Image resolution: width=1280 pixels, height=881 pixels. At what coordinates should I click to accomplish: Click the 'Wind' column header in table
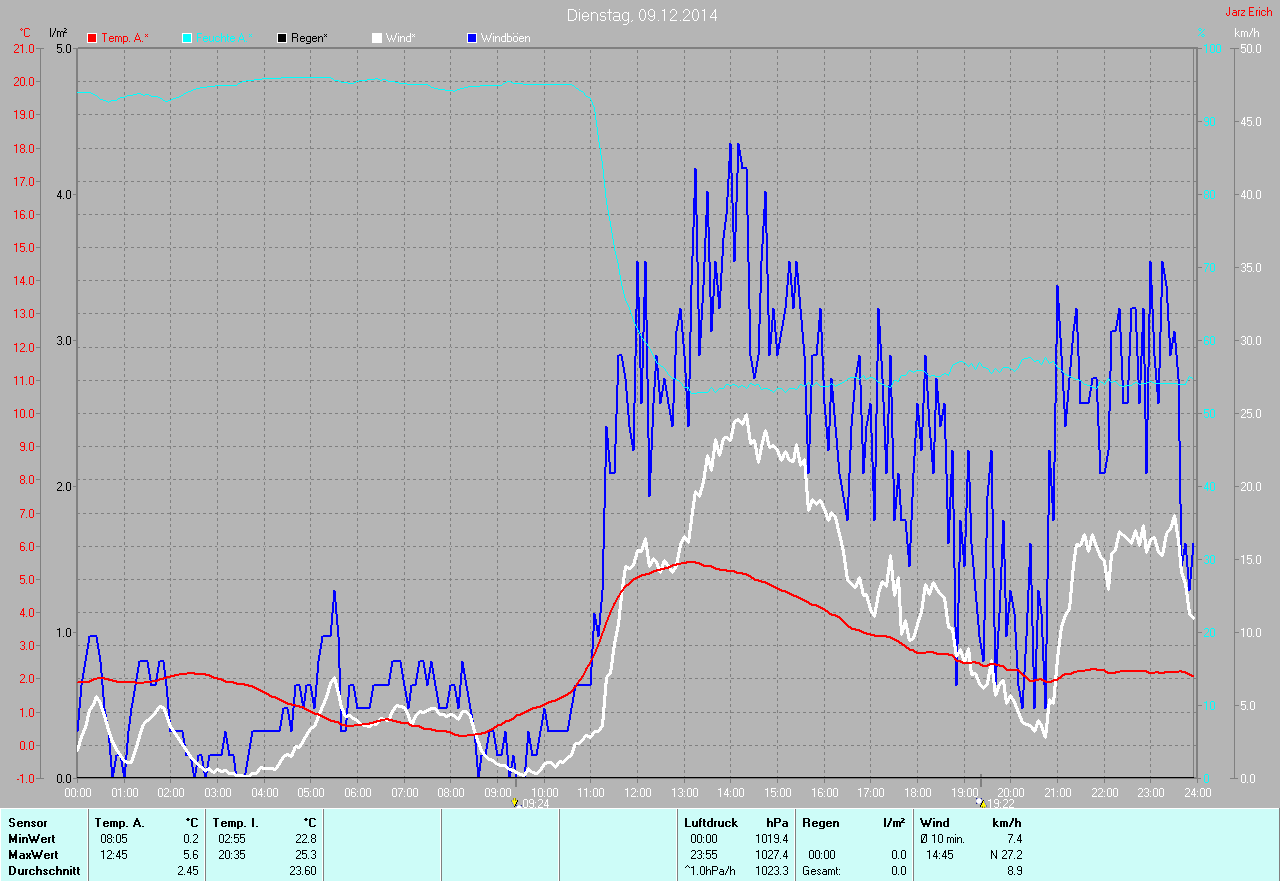pyautogui.click(x=935, y=822)
